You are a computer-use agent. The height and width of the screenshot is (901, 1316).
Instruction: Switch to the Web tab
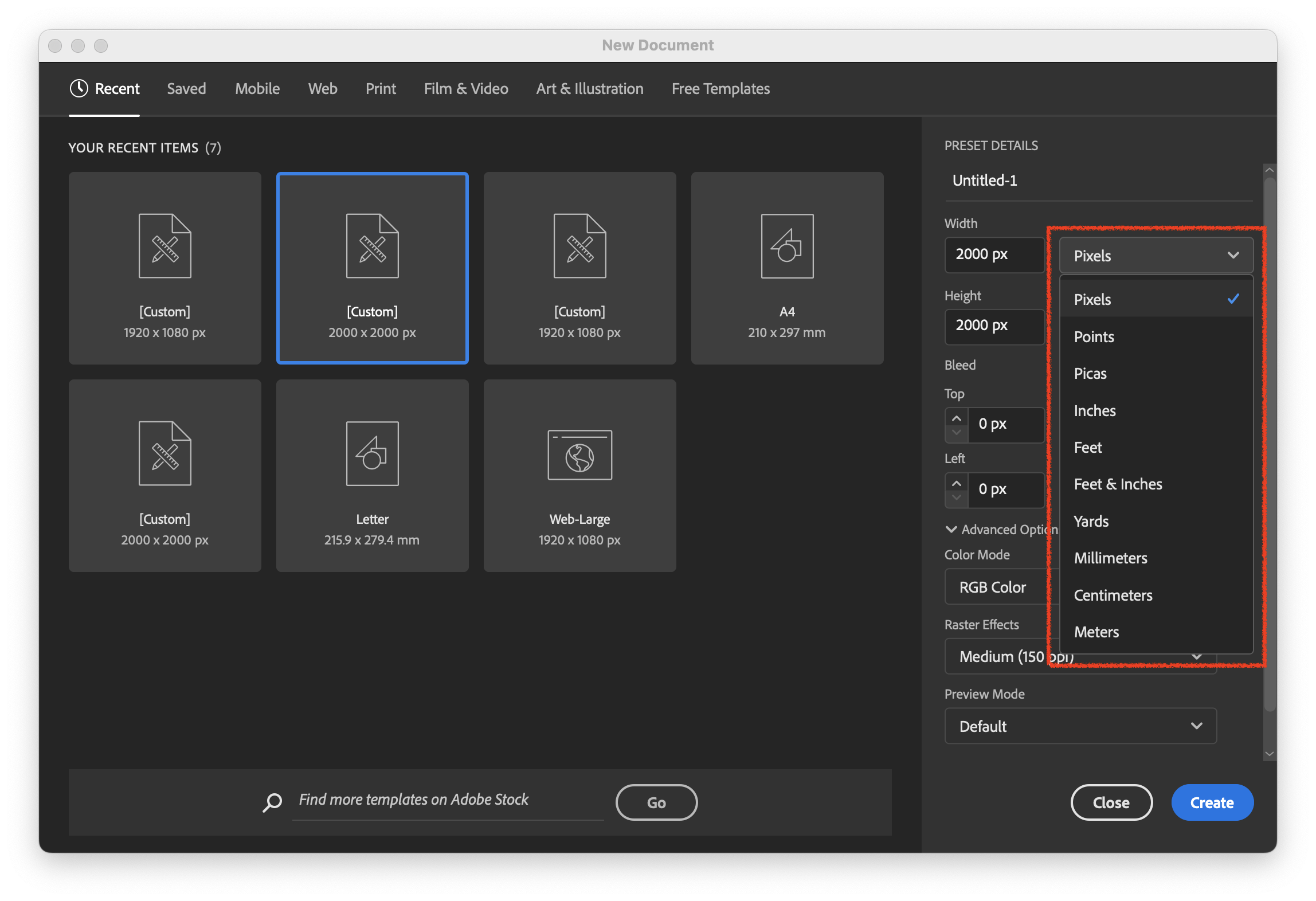point(323,89)
